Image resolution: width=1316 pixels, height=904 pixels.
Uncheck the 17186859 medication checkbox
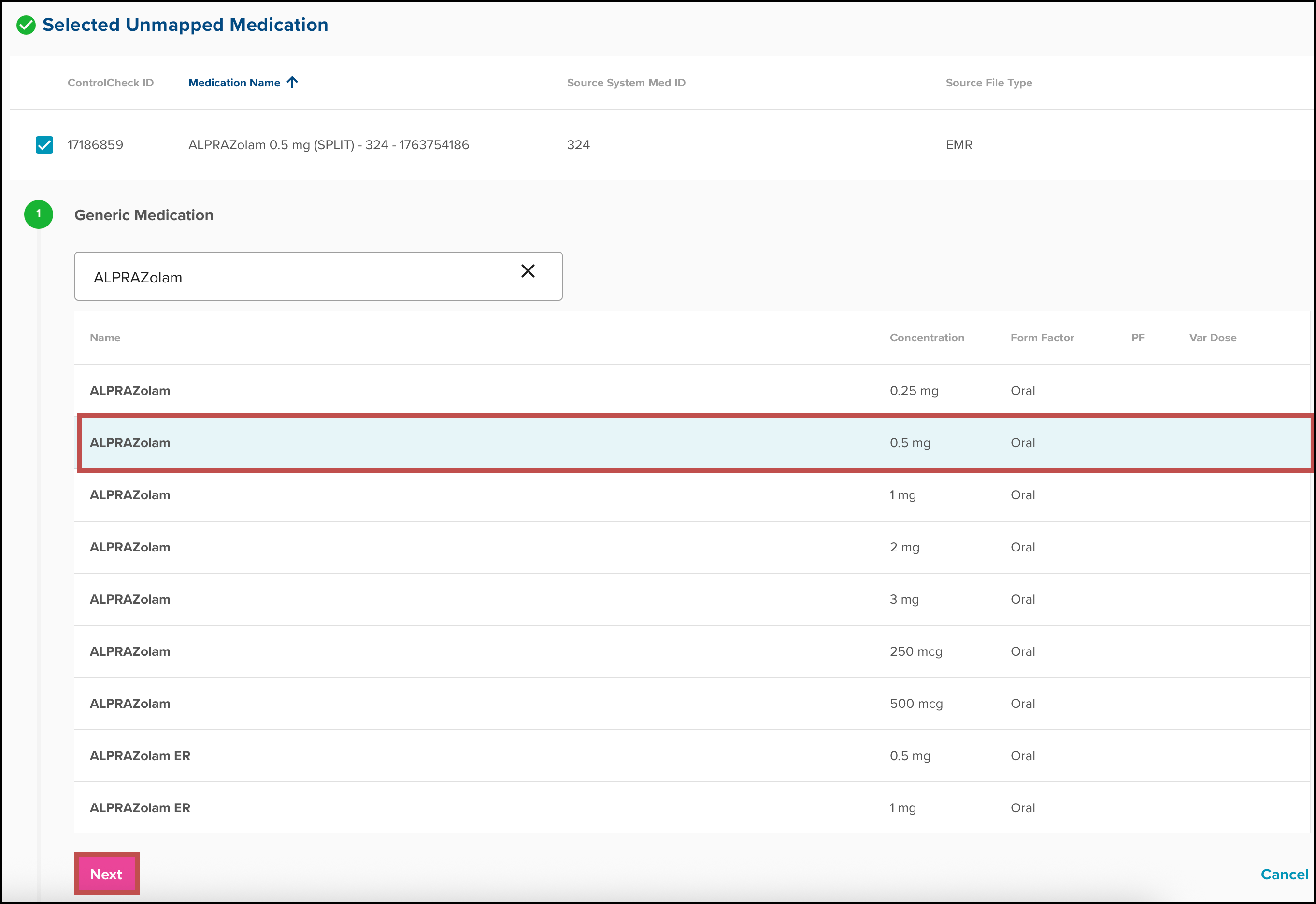point(44,145)
